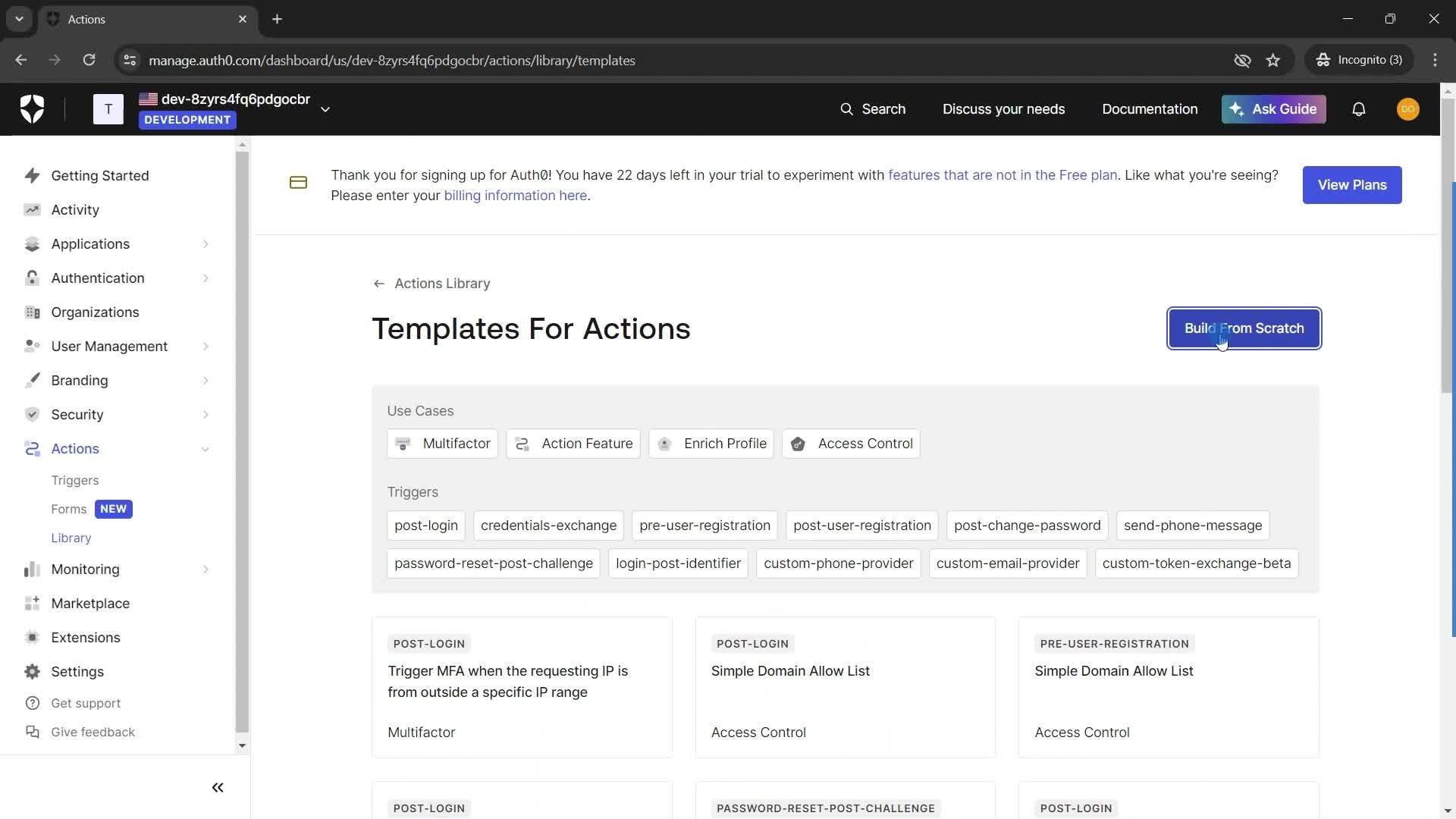Expand the Monitoring submenu chevron
The image size is (1456, 819).
click(206, 570)
